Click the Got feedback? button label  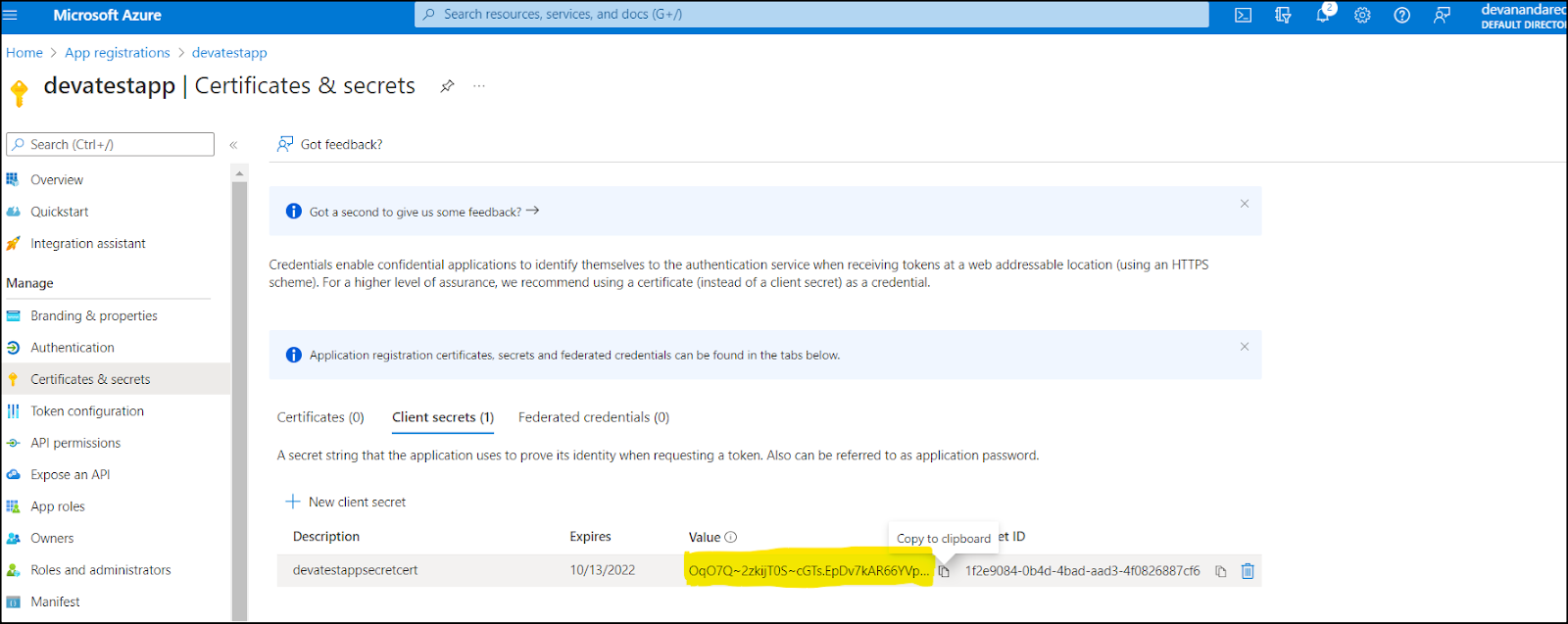click(x=341, y=145)
